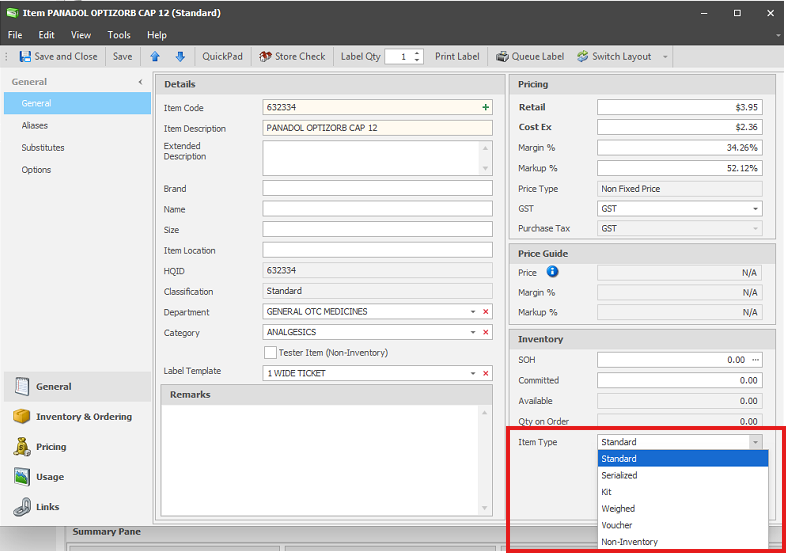Click Size input field

click(377, 230)
